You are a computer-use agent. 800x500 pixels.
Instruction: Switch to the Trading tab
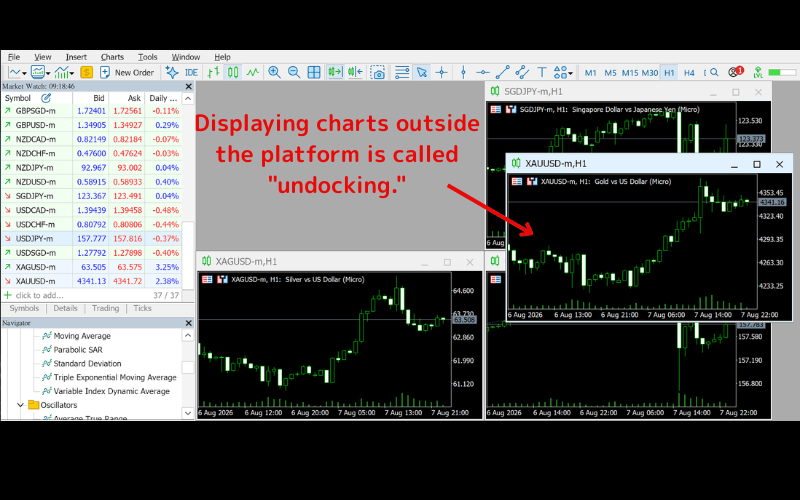tap(106, 308)
